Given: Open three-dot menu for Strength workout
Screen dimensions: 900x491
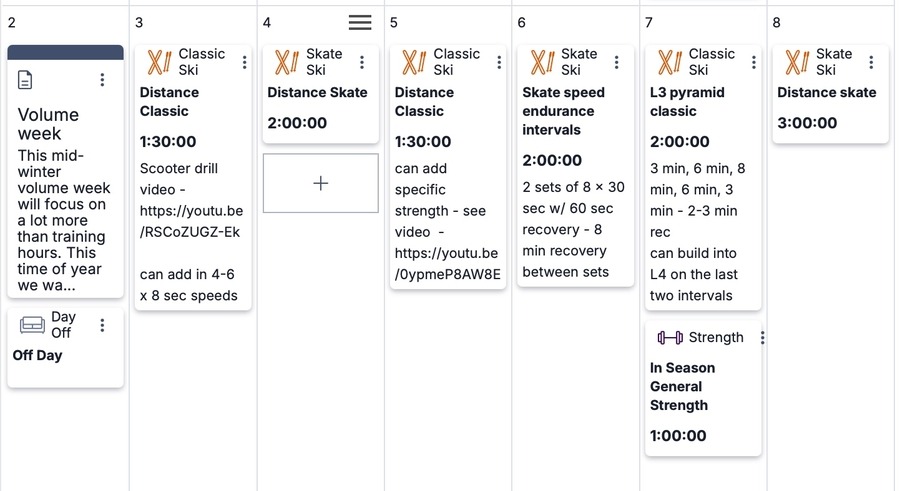Looking at the screenshot, I should 762,338.
